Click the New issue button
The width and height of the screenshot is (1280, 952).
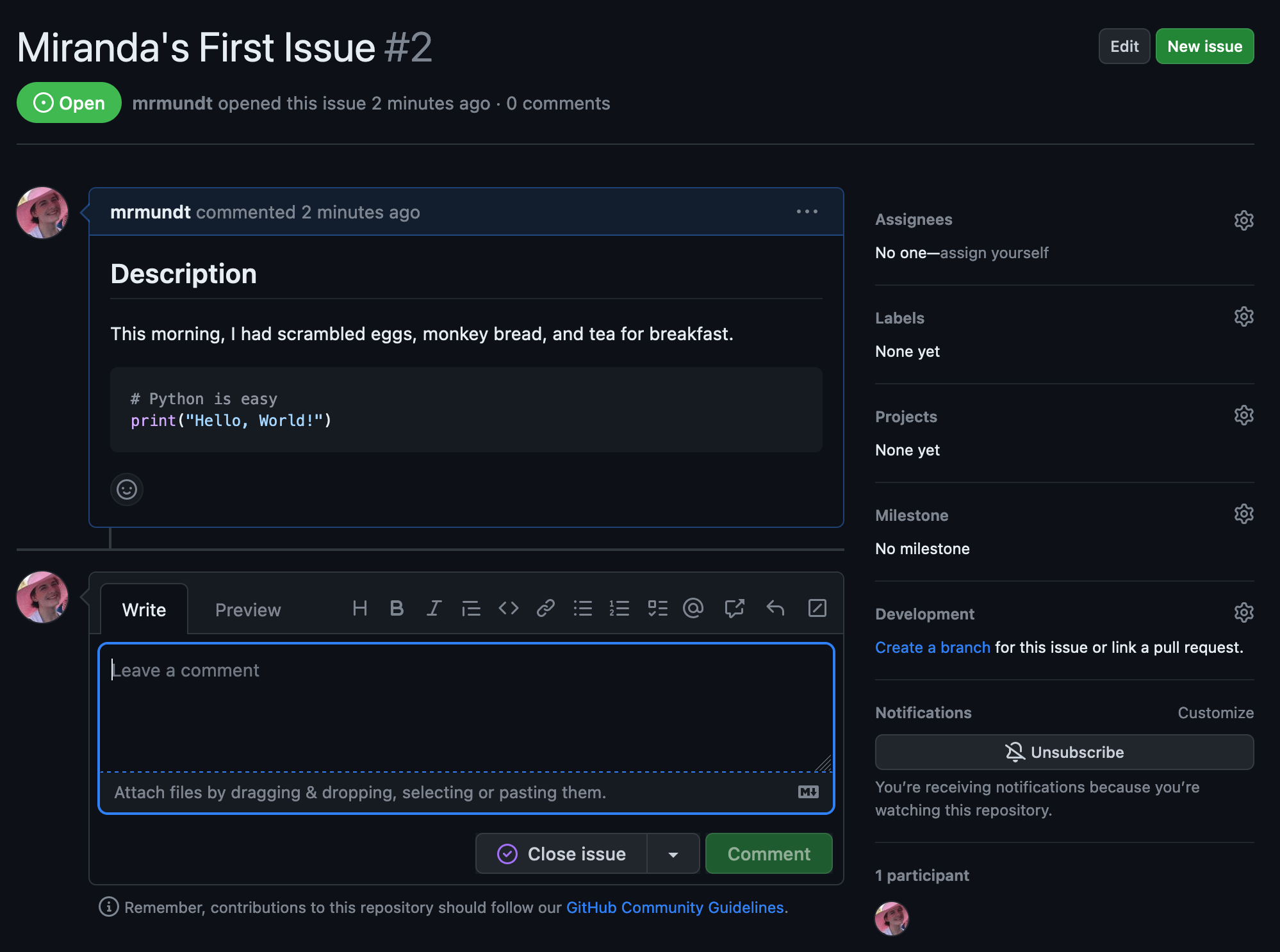(1204, 46)
